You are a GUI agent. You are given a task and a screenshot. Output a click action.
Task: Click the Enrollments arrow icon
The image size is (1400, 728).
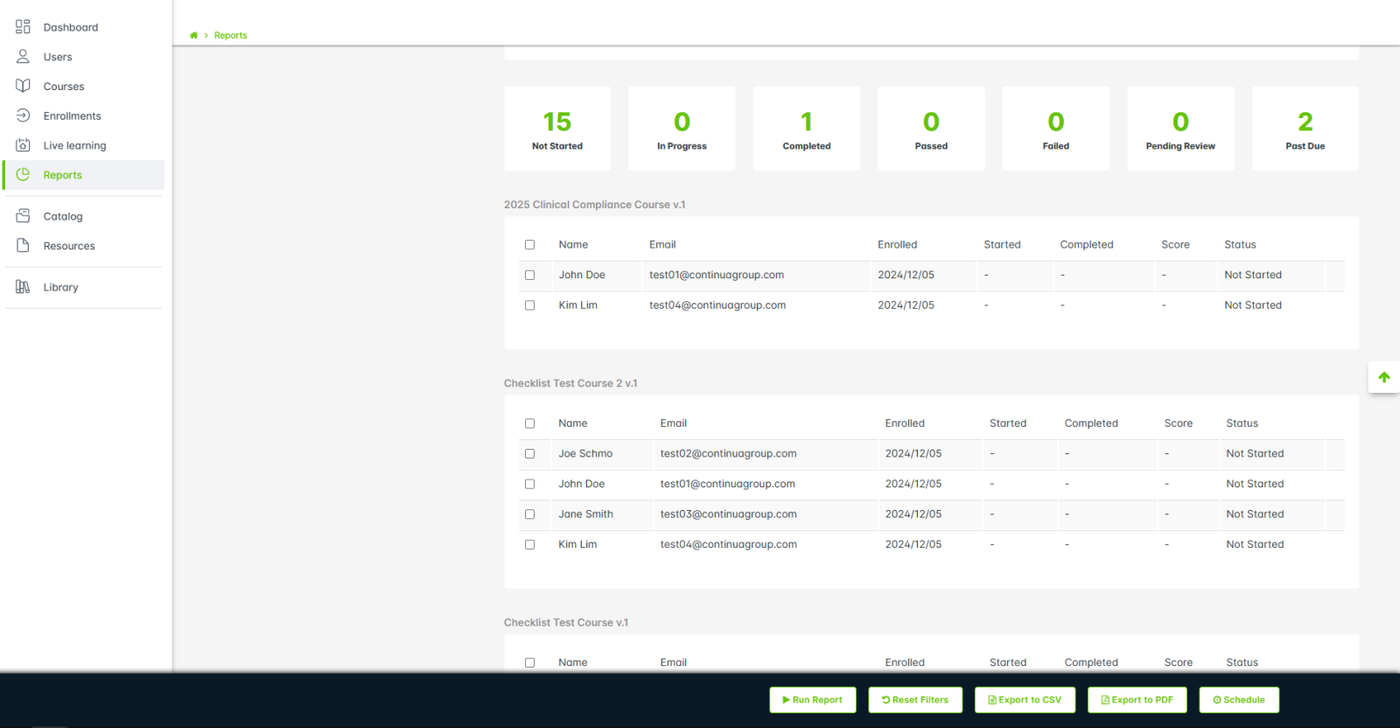click(23, 116)
